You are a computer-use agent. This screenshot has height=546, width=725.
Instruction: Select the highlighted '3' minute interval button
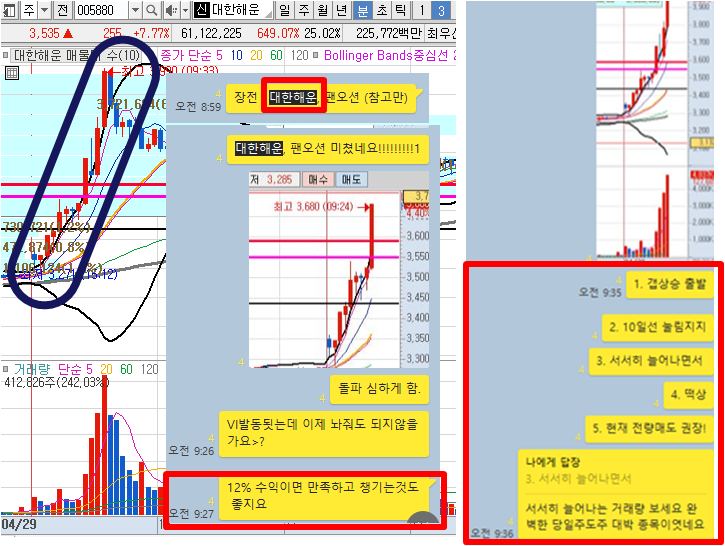point(441,10)
